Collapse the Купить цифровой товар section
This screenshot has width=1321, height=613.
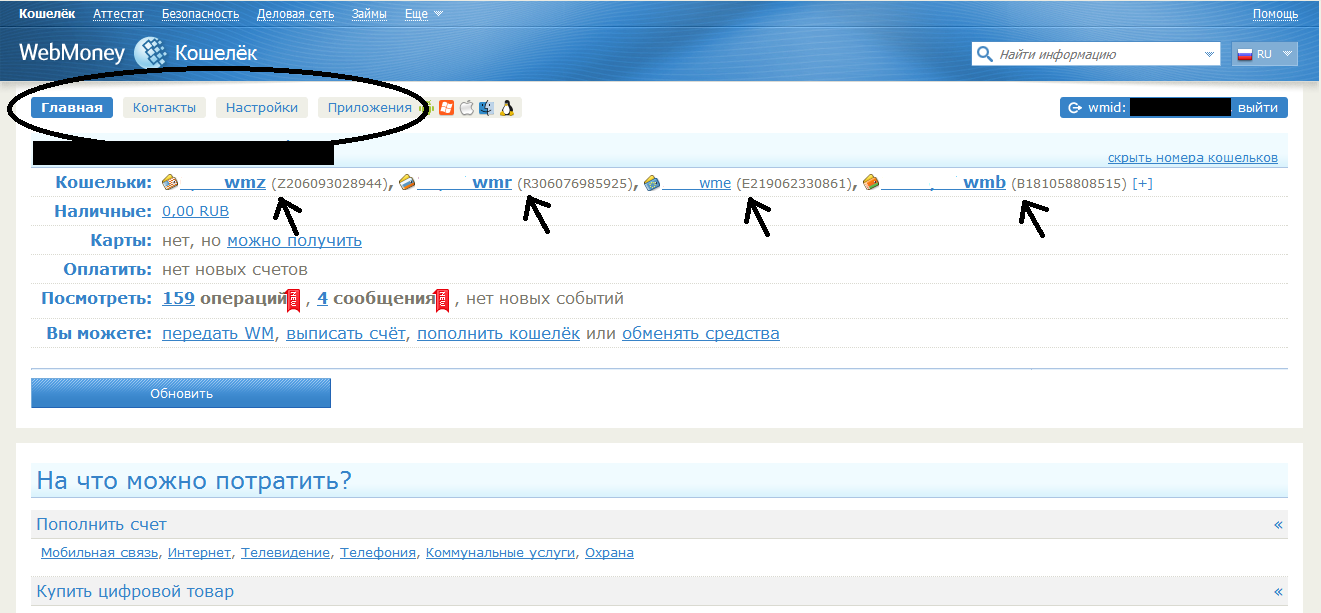[x=1278, y=592]
